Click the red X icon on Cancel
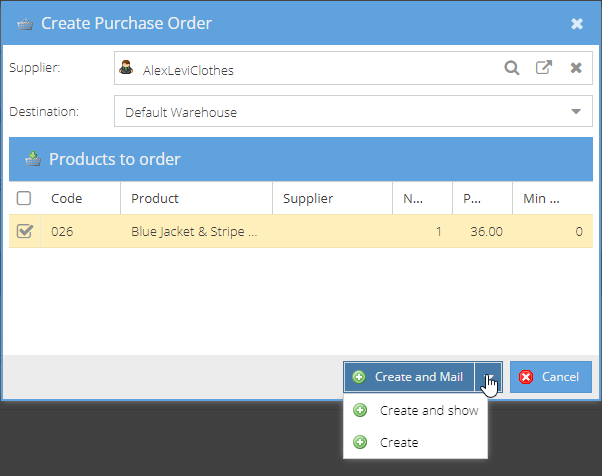 (526, 377)
